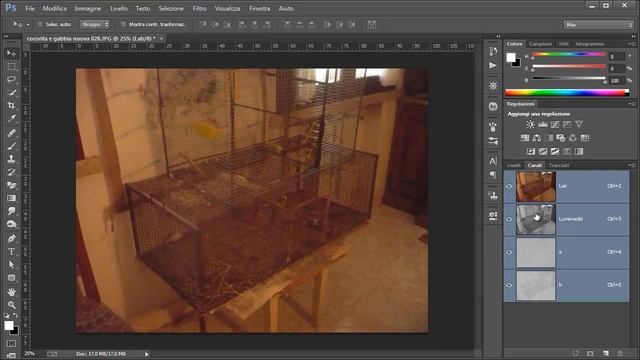Viewport: 640px width, 360px height.
Task: Select the Path Selection tool
Action: pos(11,264)
